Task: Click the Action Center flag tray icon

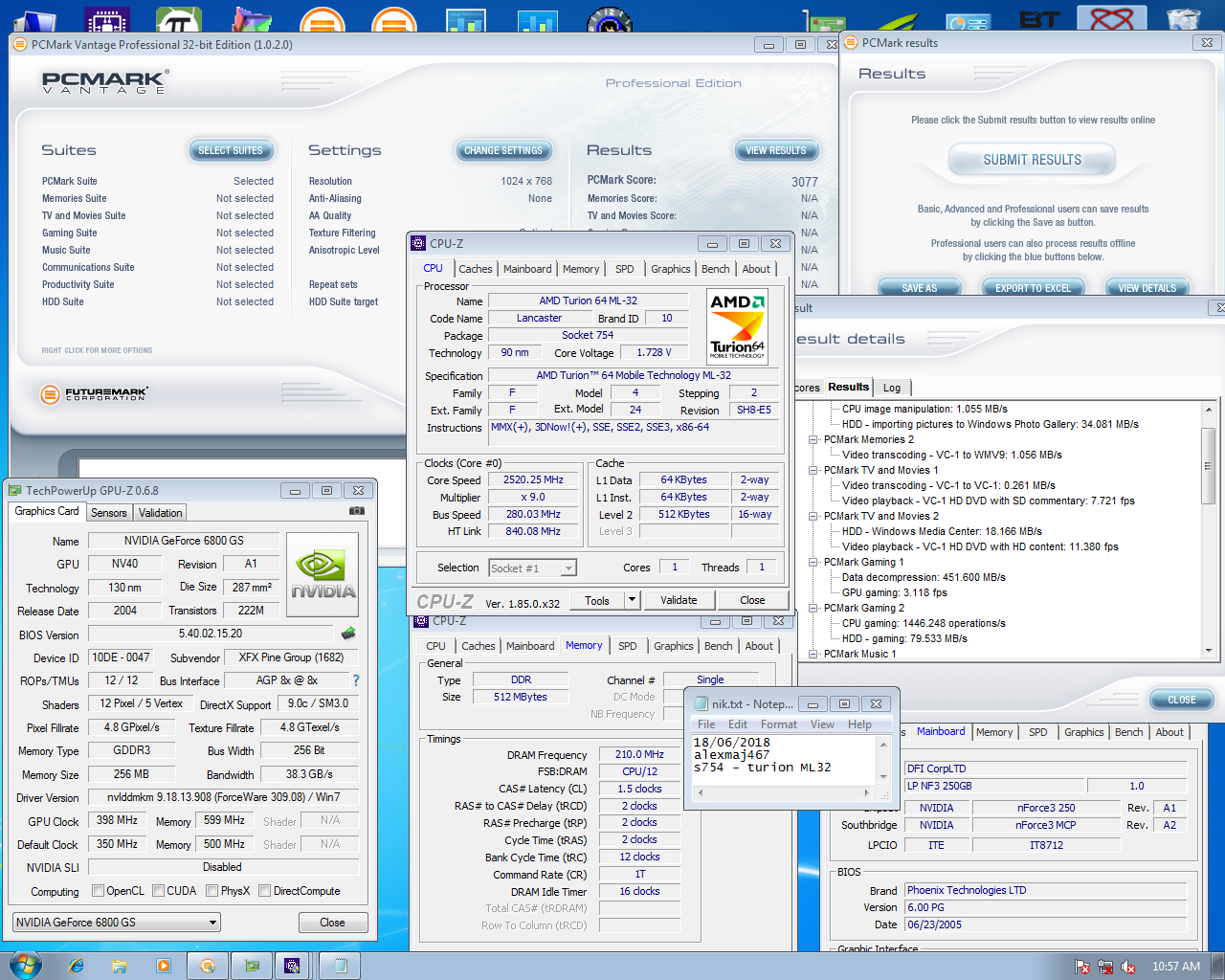Action: coord(1082,967)
